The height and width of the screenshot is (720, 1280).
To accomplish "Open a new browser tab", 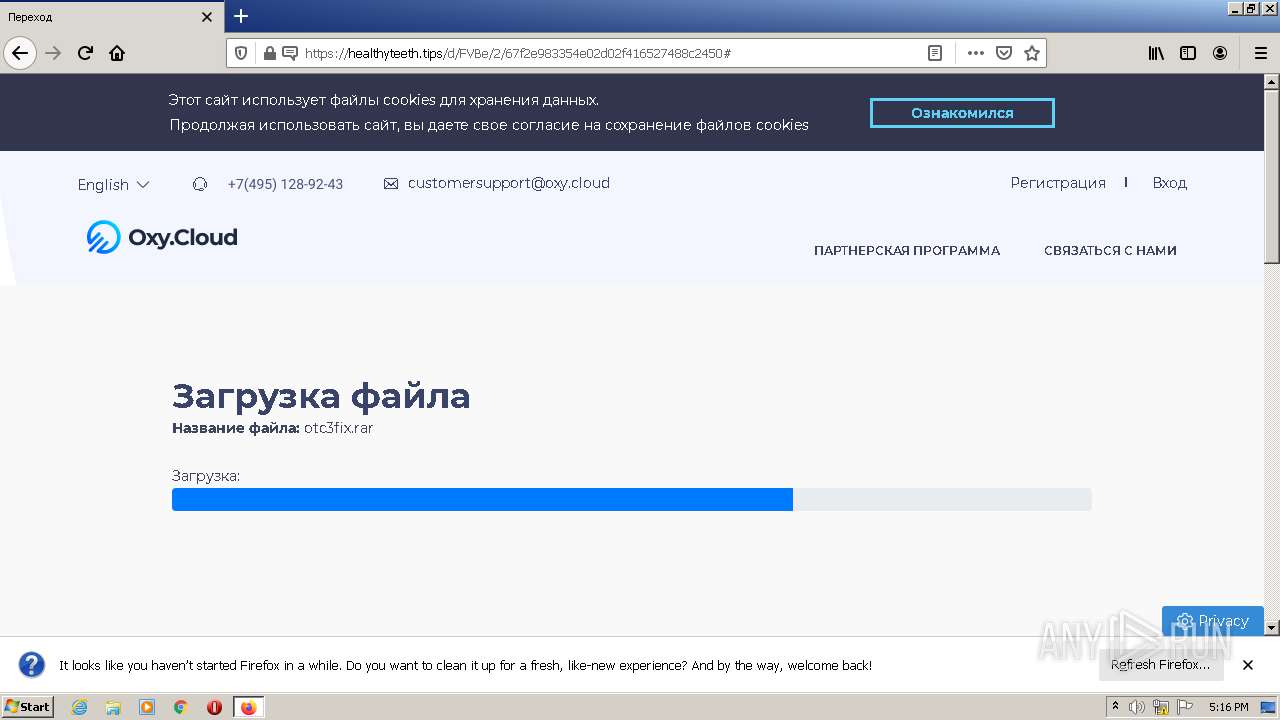I will (x=241, y=16).
